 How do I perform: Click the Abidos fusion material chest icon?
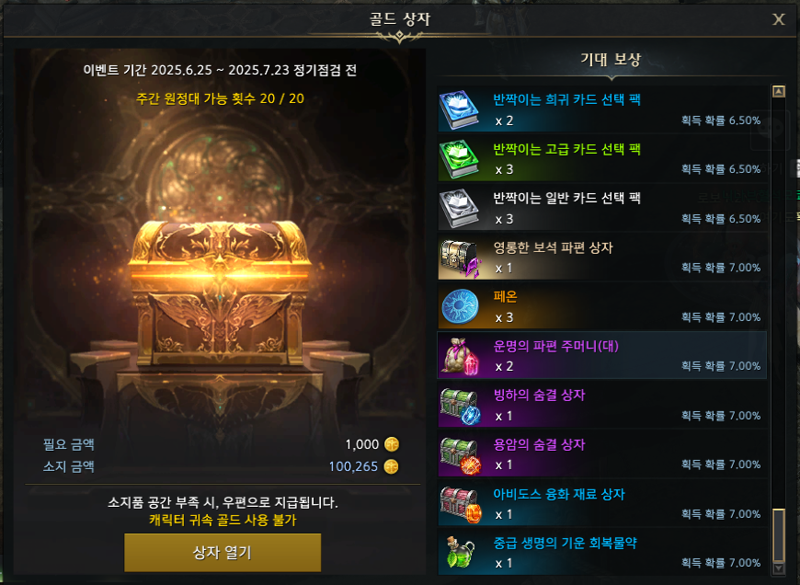459,504
